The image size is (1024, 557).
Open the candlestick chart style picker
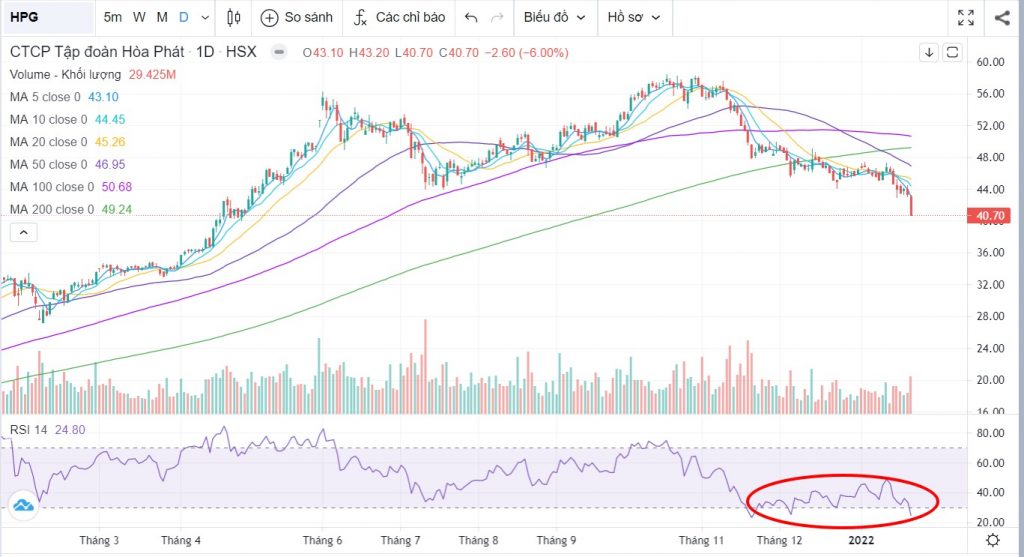pyautogui.click(x=235, y=17)
